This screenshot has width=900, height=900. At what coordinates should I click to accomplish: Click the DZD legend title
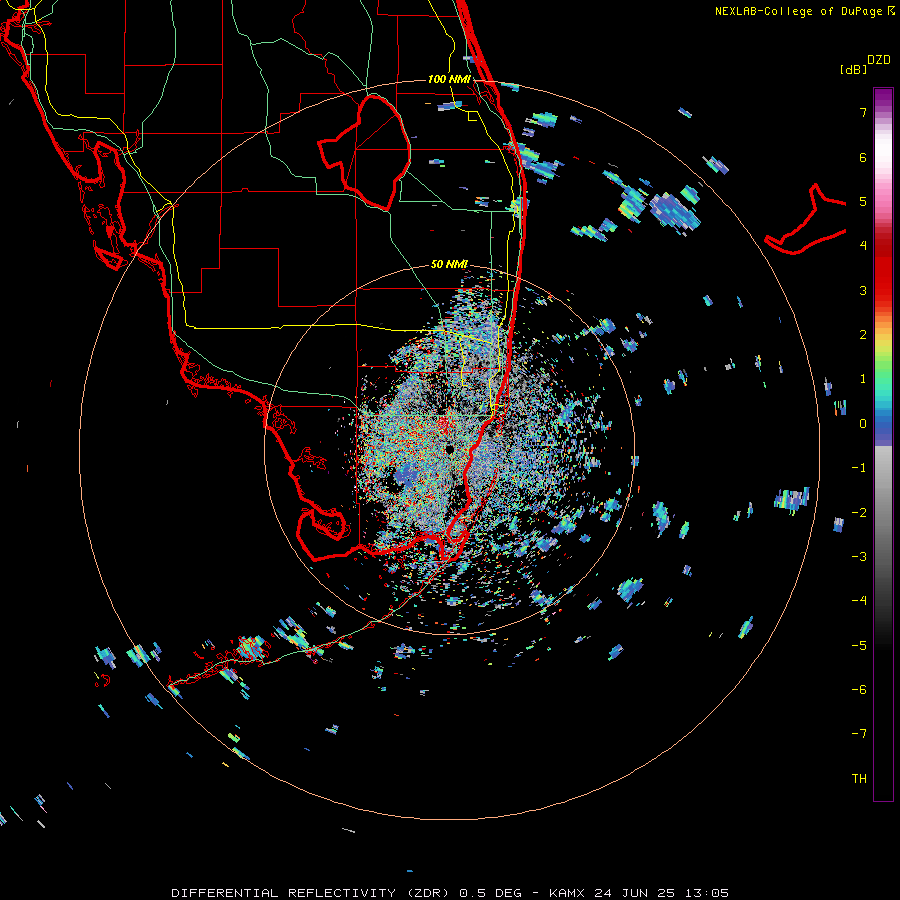[879, 60]
